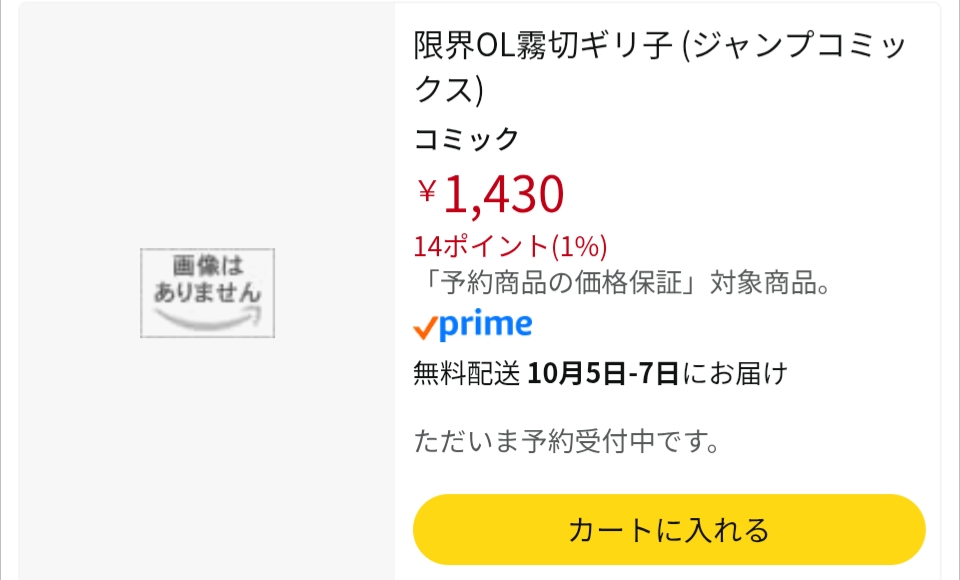Click the blue prime logo text
The width and height of the screenshot is (960, 580).
(x=486, y=324)
